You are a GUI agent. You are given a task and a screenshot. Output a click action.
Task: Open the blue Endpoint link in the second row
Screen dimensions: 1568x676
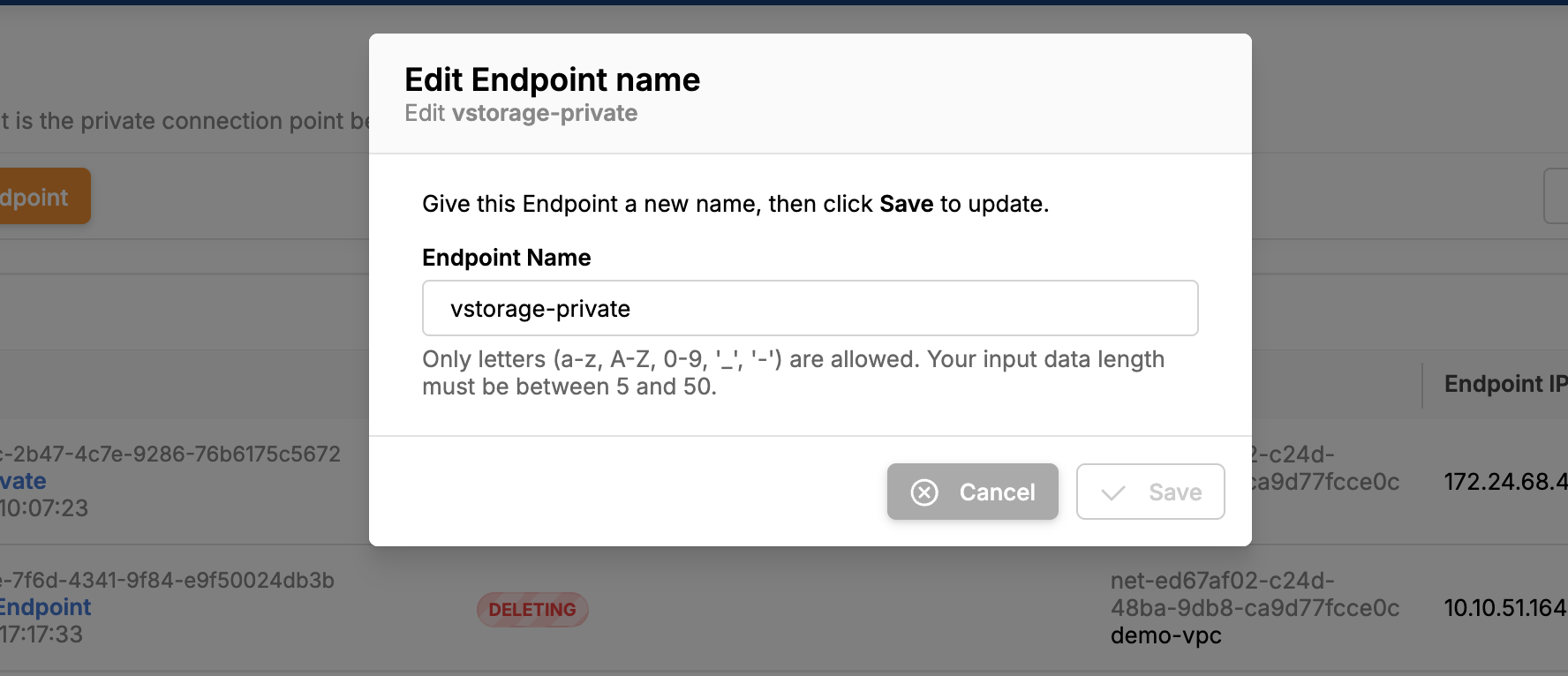(45, 607)
